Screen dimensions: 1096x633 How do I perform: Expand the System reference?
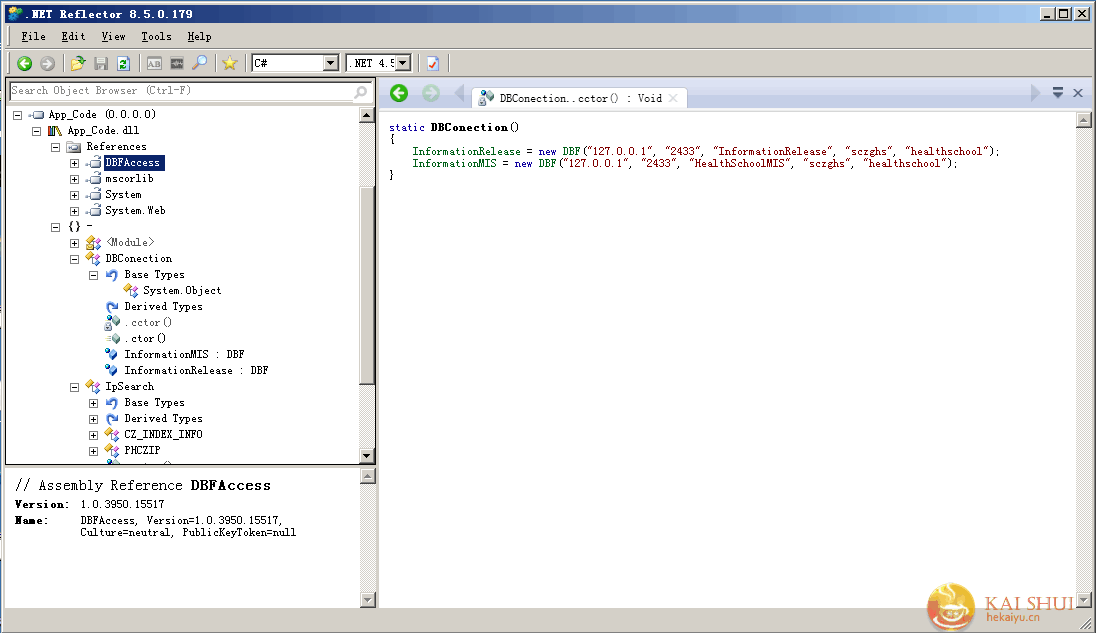(75, 196)
